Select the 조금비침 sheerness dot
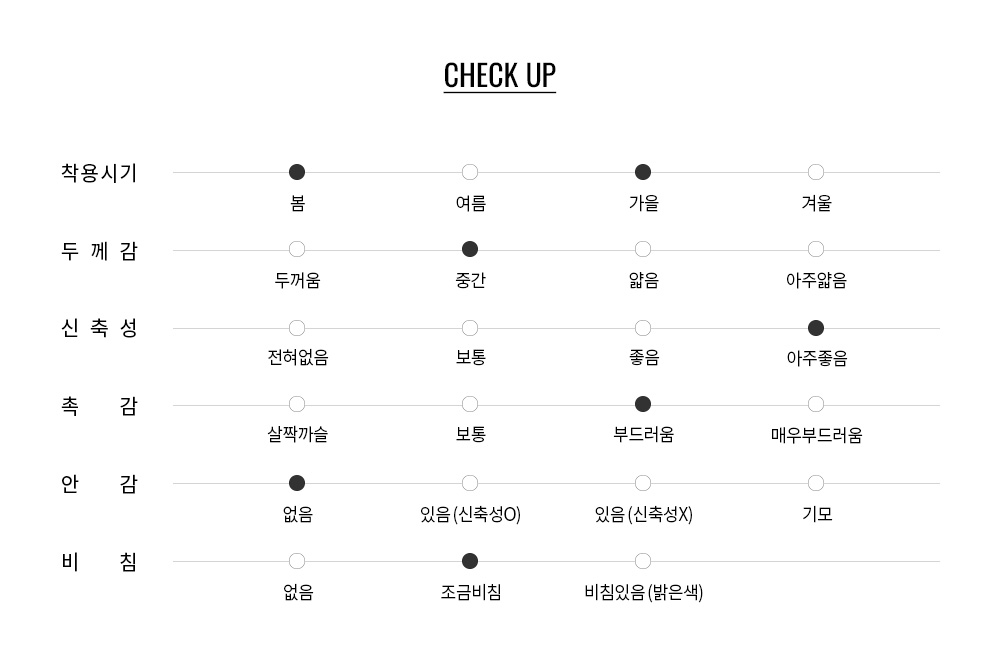Viewport: 1000px width, 661px height. click(x=470, y=561)
